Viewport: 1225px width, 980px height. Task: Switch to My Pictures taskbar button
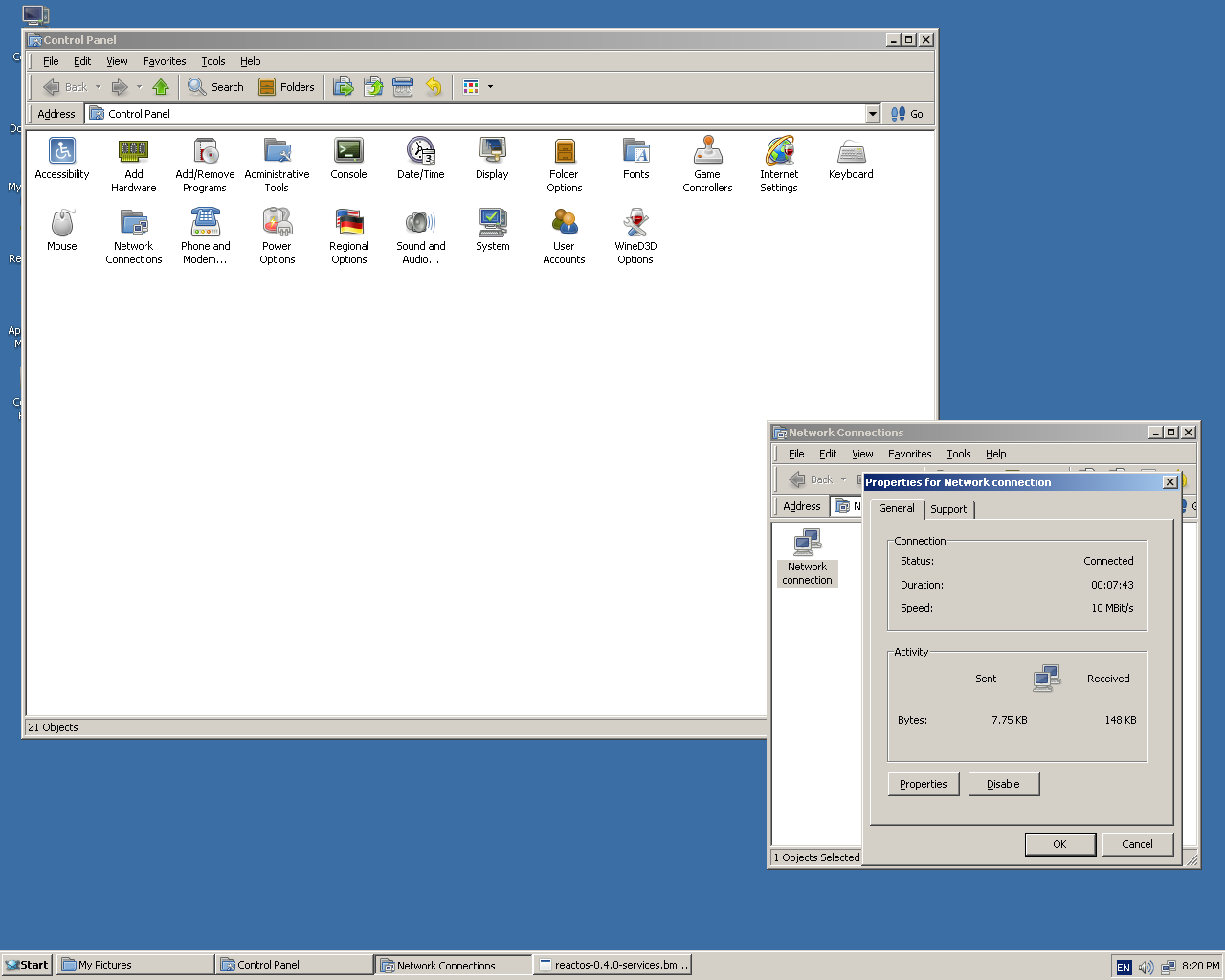(x=135, y=965)
